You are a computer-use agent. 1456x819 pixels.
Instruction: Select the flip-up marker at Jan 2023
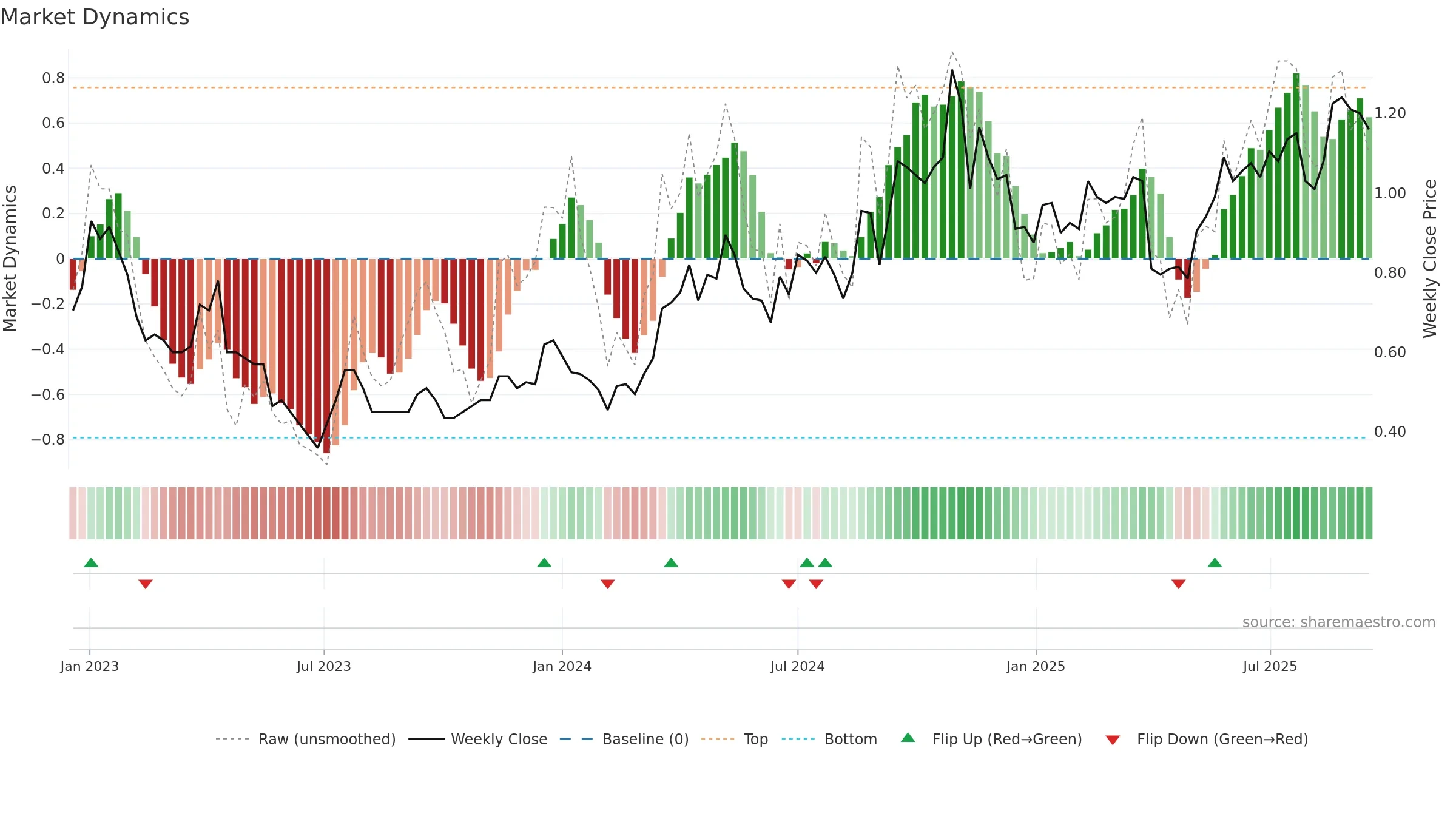click(x=91, y=562)
